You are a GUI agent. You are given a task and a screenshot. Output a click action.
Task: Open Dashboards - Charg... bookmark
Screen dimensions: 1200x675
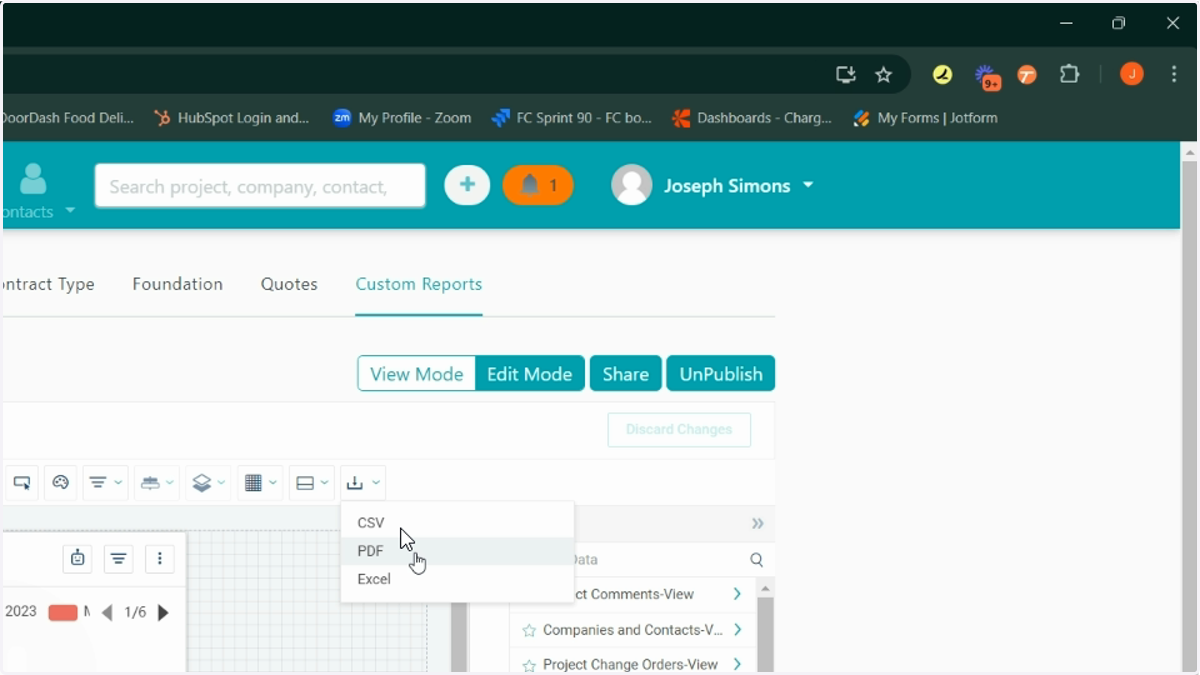[x=752, y=118]
